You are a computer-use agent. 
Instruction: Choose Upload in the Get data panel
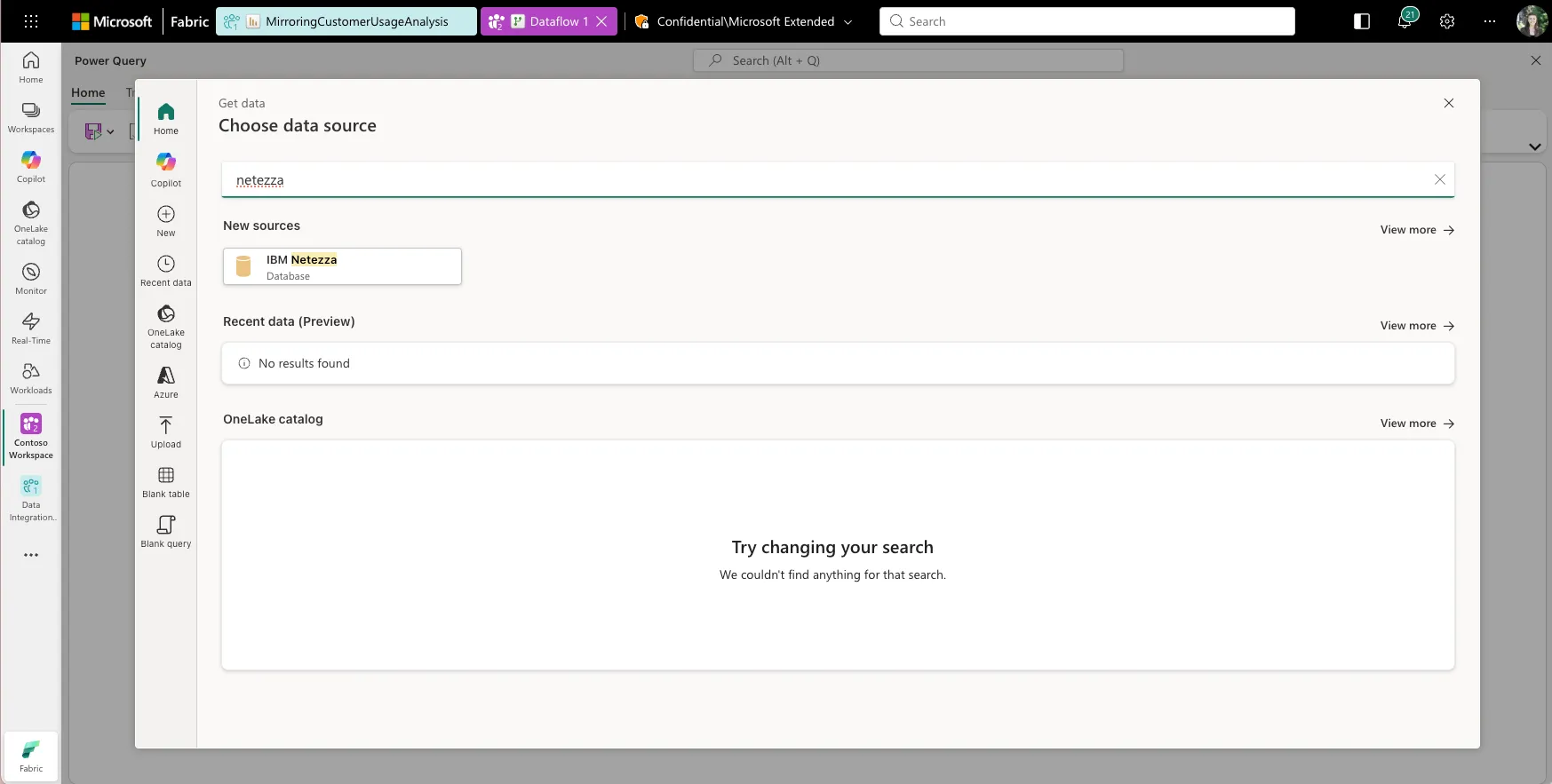166,432
